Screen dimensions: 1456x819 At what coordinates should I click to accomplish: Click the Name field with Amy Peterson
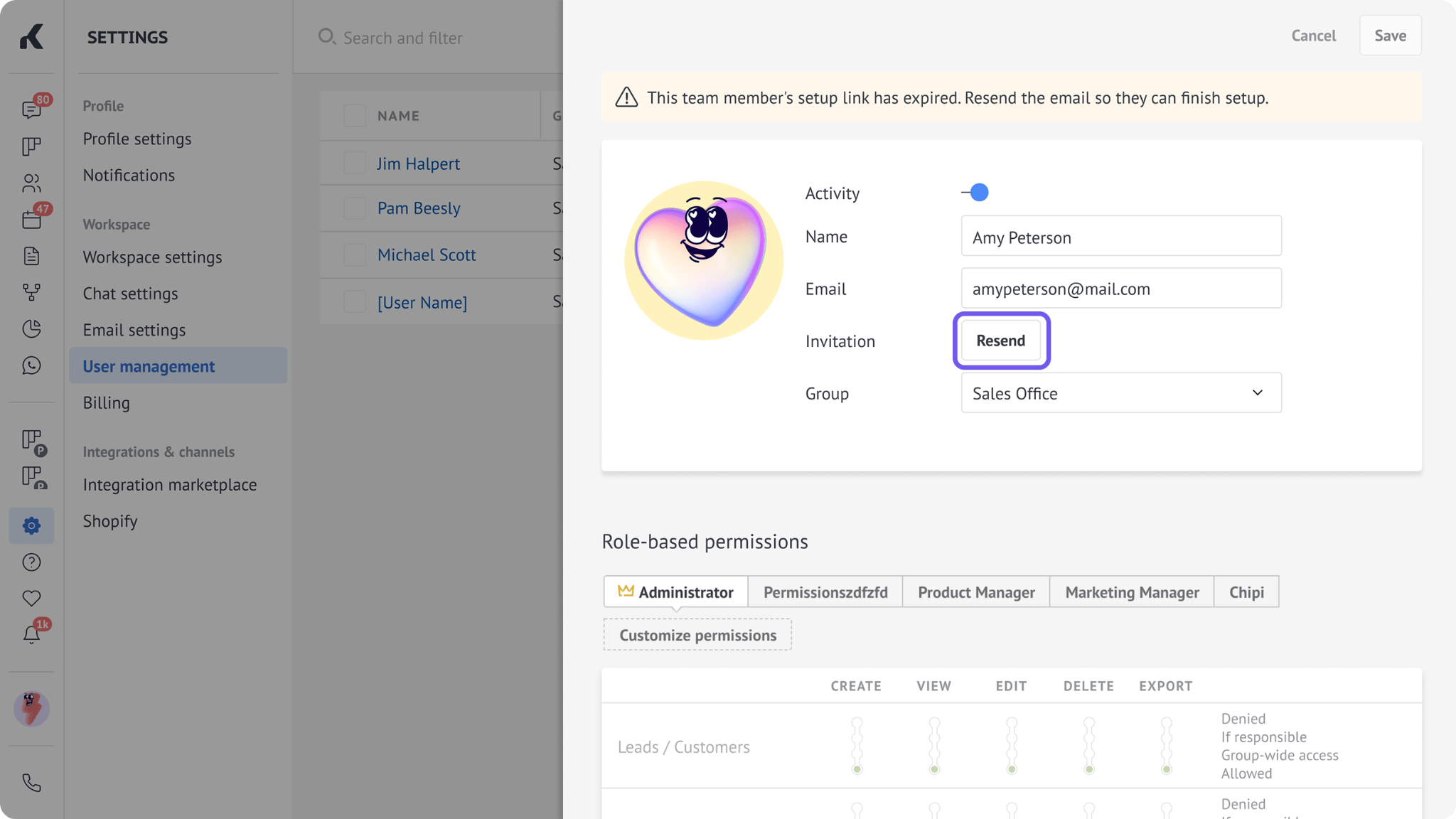(1121, 236)
